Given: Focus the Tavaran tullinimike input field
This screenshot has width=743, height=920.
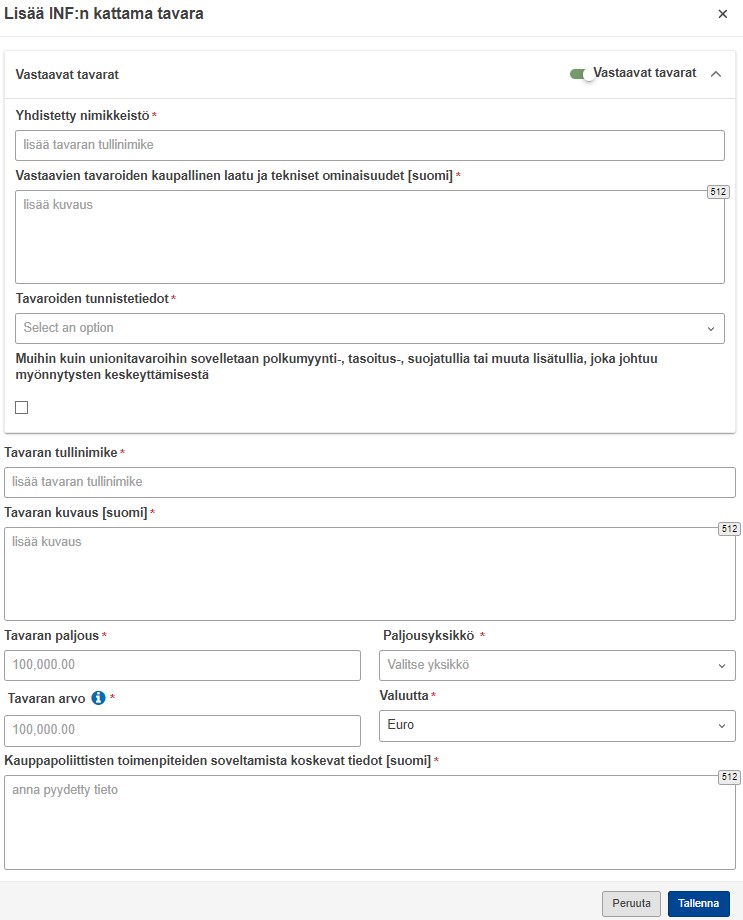Looking at the screenshot, I should click(x=370, y=482).
